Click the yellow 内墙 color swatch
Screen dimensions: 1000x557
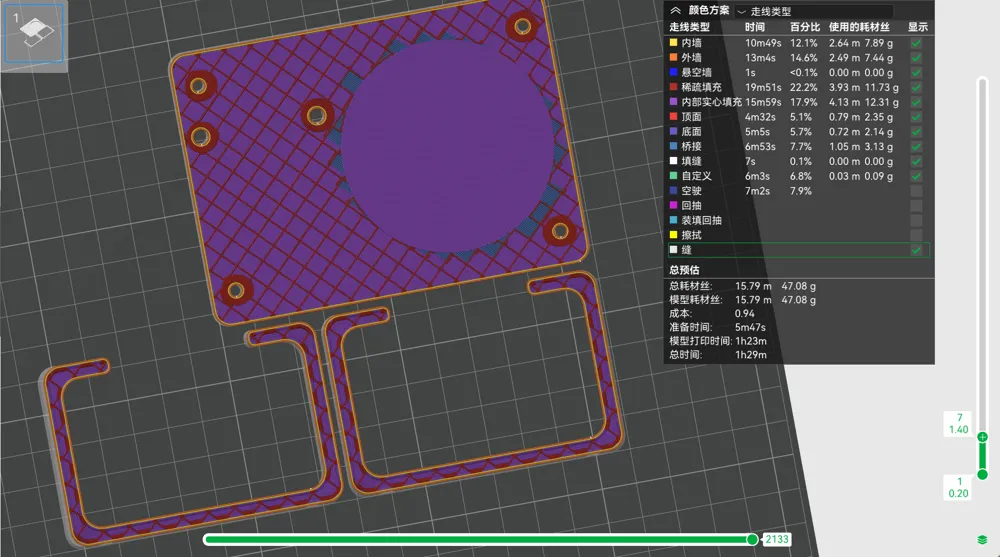(673, 43)
